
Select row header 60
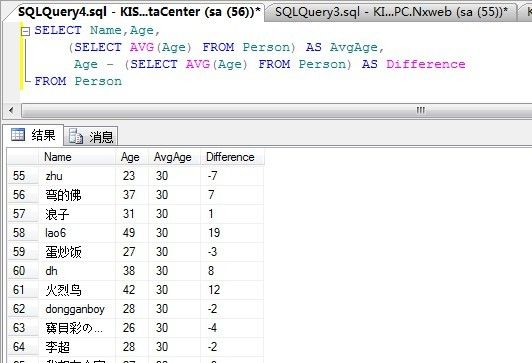pyautogui.click(x=23, y=271)
